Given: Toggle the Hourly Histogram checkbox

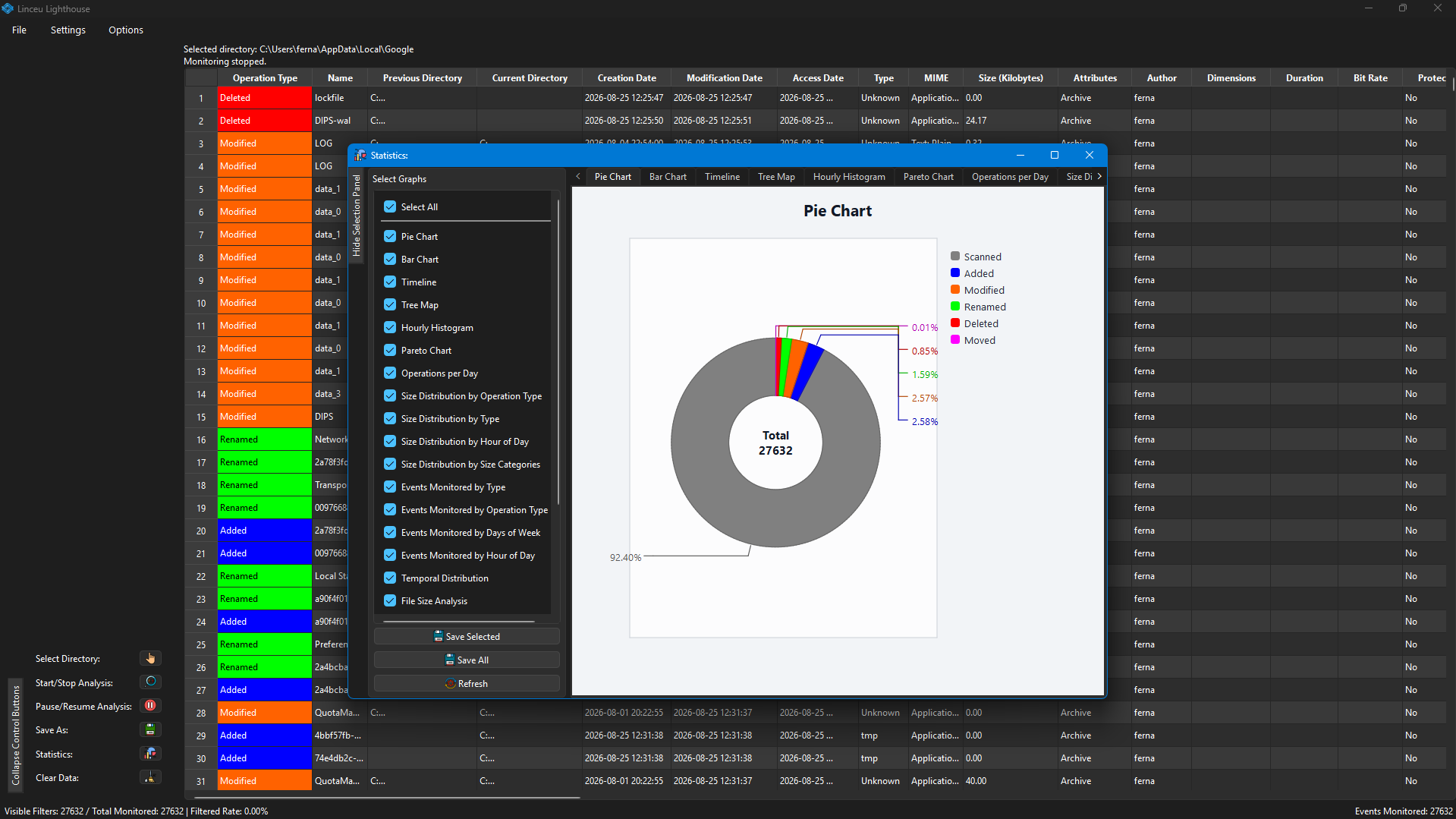Looking at the screenshot, I should (390, 327).
